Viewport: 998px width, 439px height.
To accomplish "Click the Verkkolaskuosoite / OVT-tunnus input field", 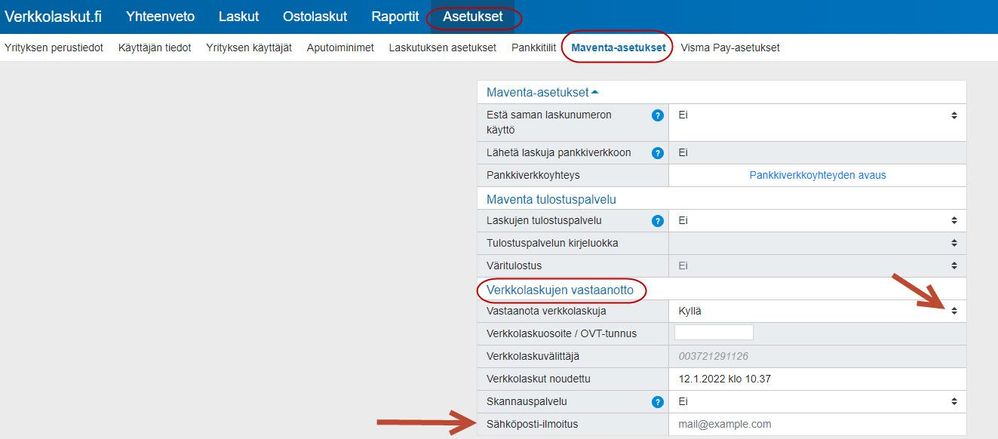I will click(x=713, y=333).
